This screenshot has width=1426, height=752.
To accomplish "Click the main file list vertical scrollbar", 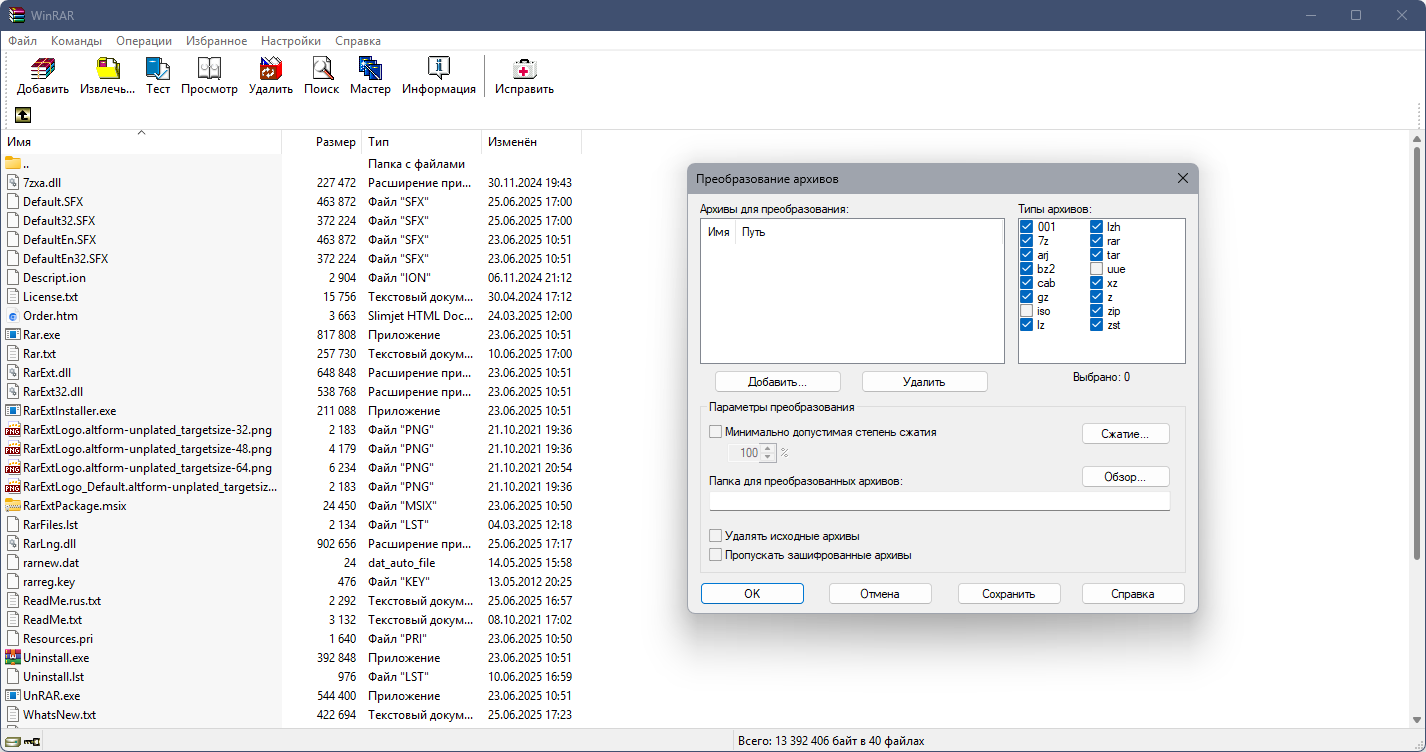I will (1418, 354).
